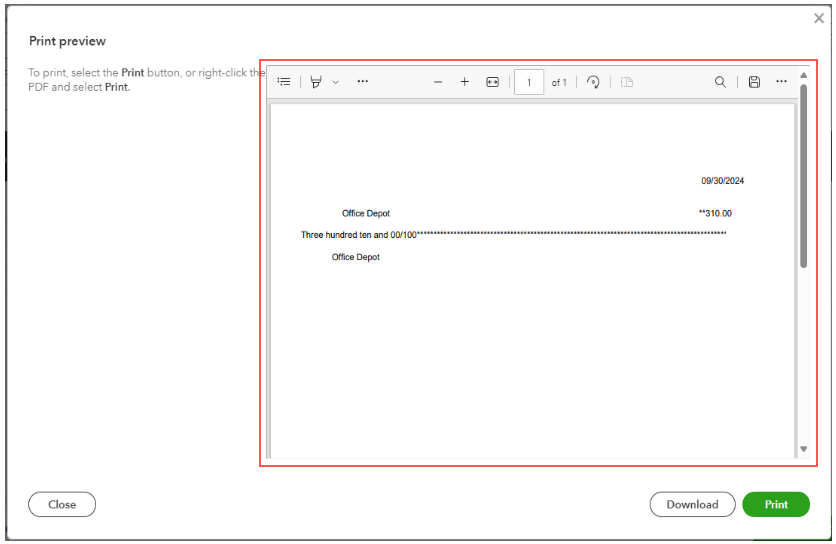836x544 pixels.
Task: Zoom out with the minus icon
Action: pos(438,82)
